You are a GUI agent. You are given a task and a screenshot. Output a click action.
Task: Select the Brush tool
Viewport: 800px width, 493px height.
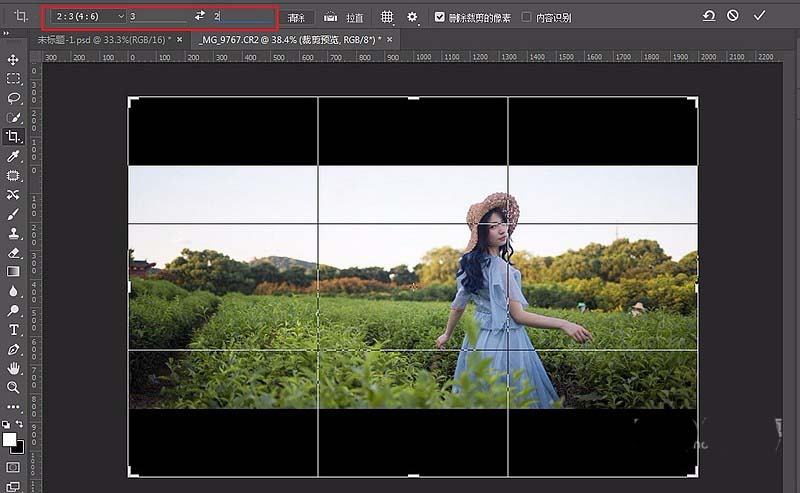click(13, 214)
